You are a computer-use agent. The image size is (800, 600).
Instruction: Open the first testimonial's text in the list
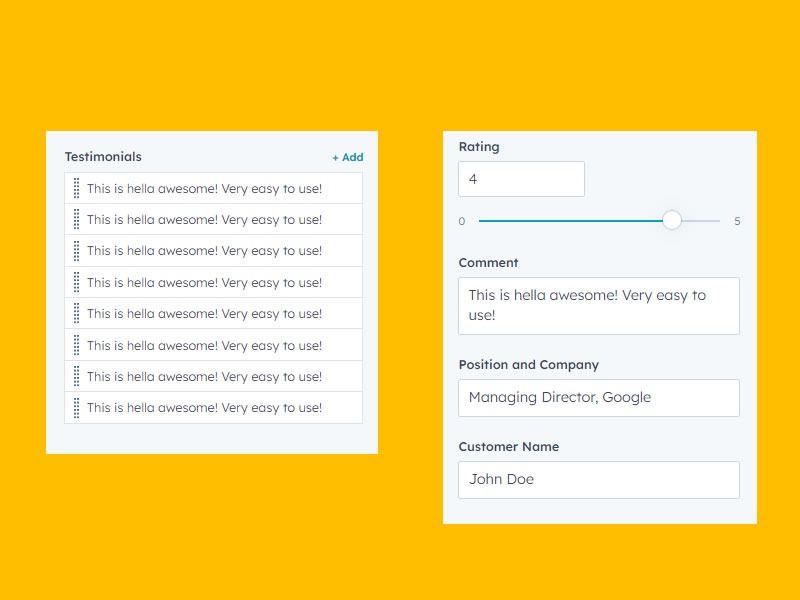(204, 188)
